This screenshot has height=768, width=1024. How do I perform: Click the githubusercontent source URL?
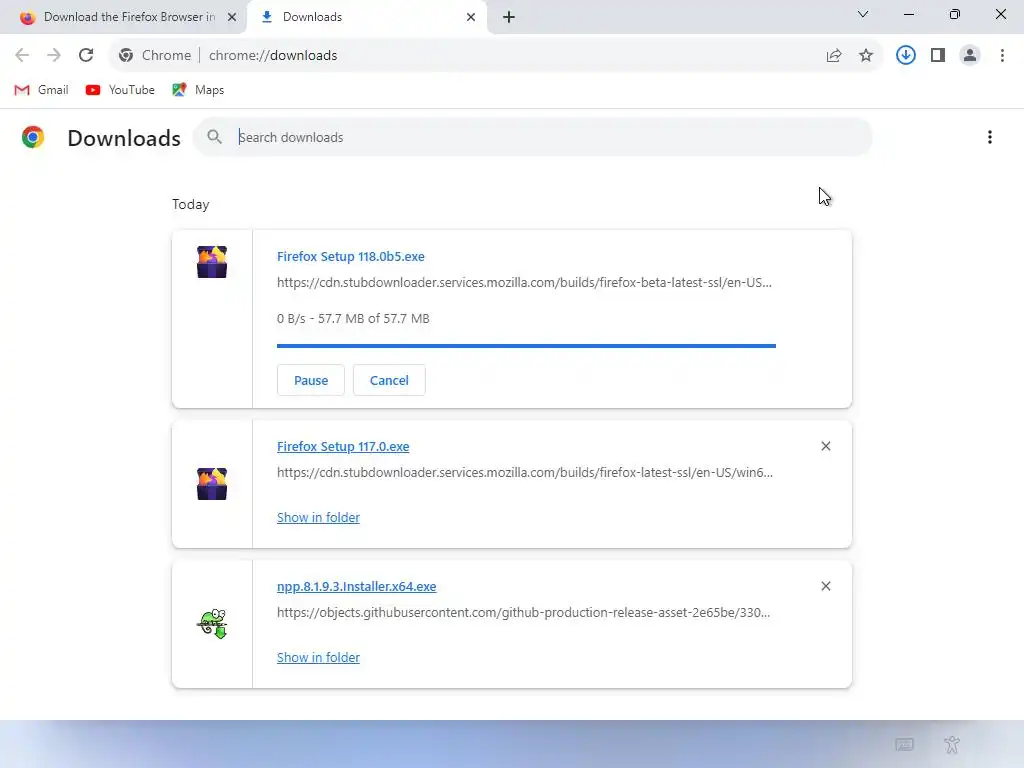point(524,613)
